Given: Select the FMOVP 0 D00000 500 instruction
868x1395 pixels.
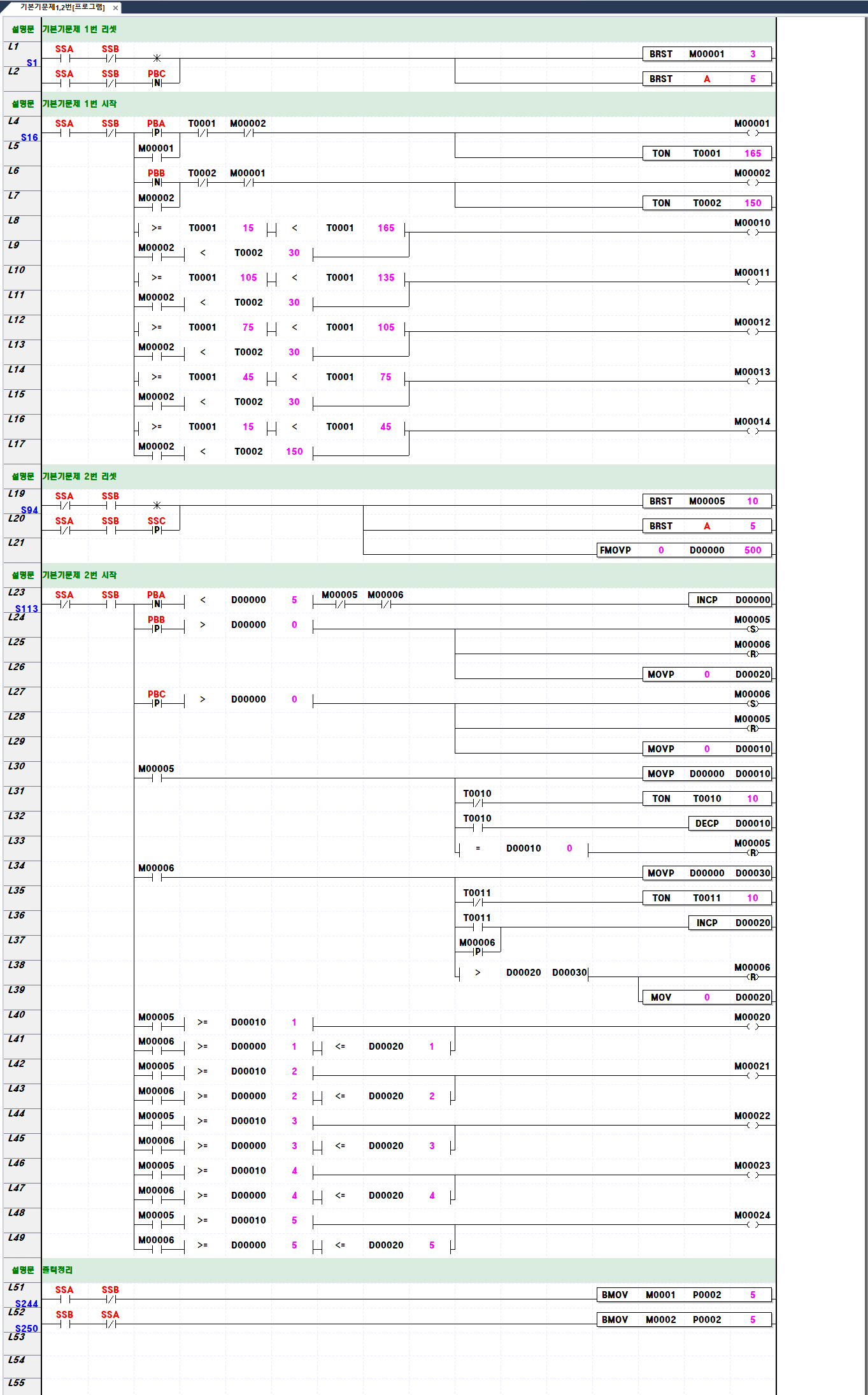Looking at the screenshot, I should point(684,550).
